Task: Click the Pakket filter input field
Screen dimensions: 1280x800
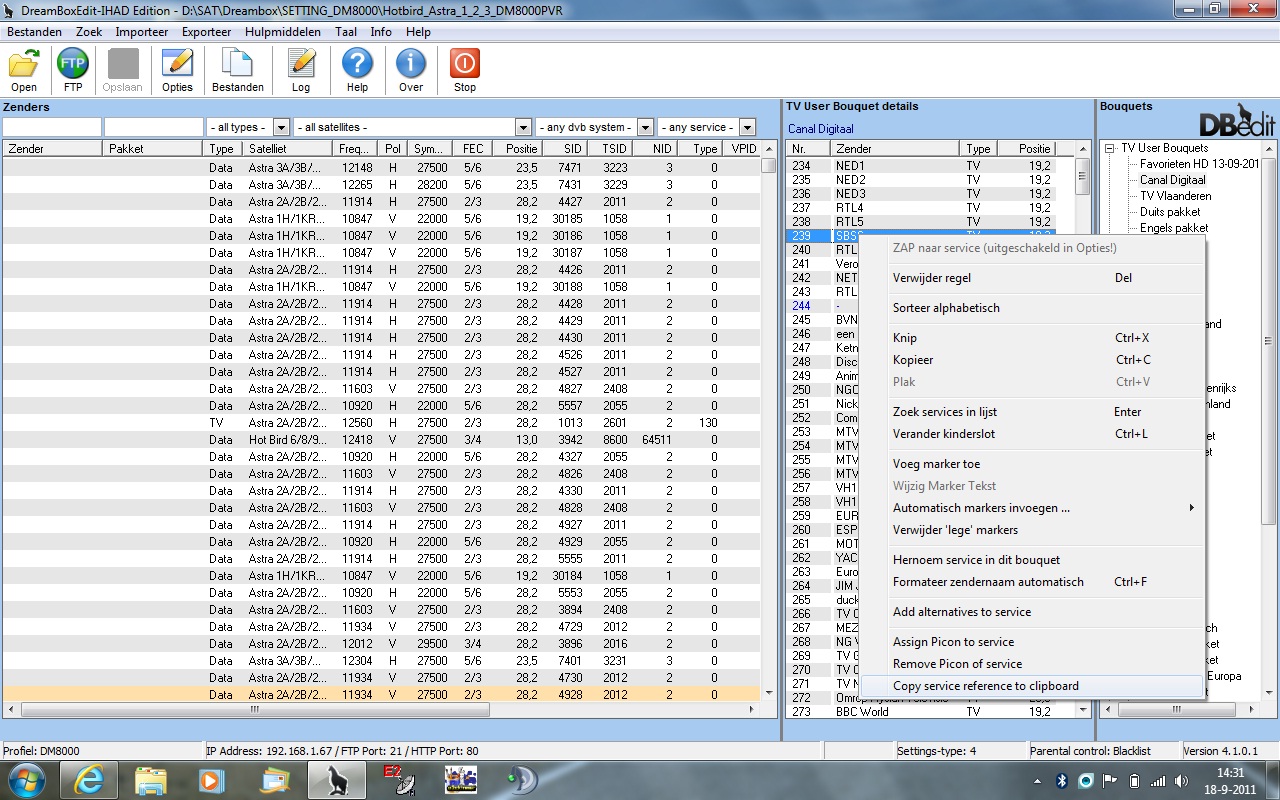Action: click(x=154, y=128)
